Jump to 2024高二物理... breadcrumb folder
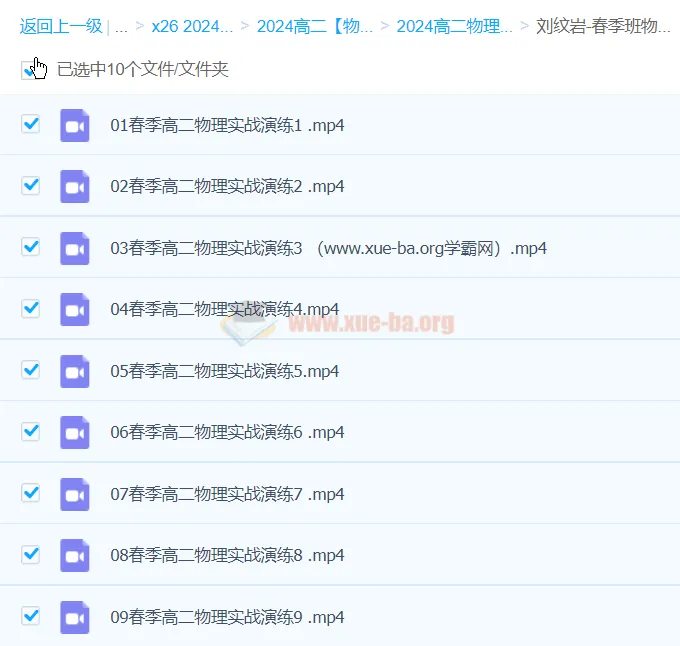This screenshot has width=680, height=646. pyautogui.click(x=454, y=26)
